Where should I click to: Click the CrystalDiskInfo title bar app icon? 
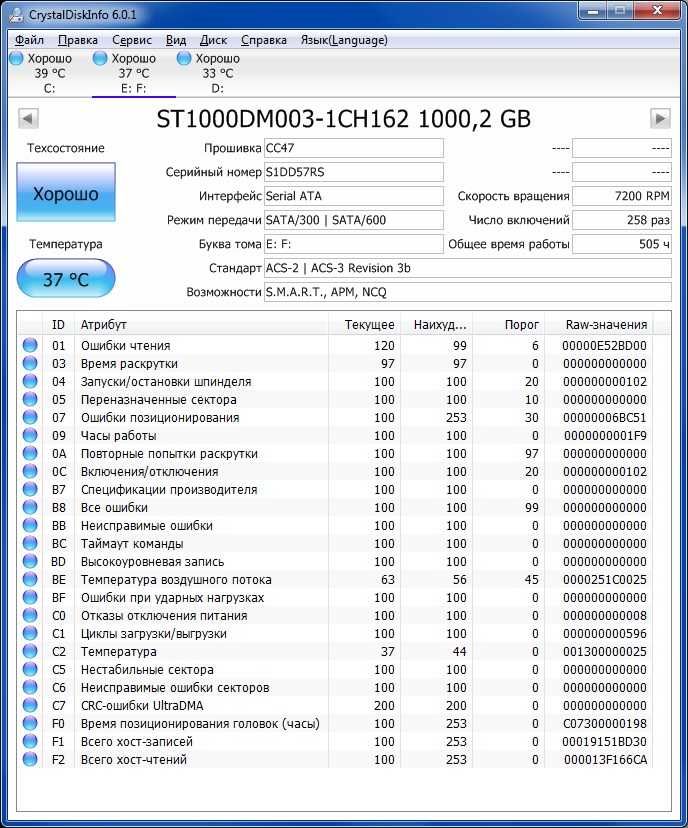(x=17, y=15)
